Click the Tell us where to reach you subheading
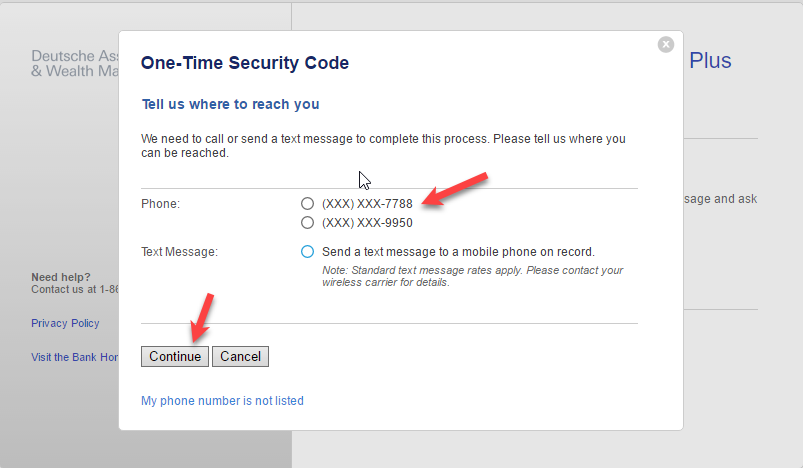 pyautogui.click(x=230, y=104)
